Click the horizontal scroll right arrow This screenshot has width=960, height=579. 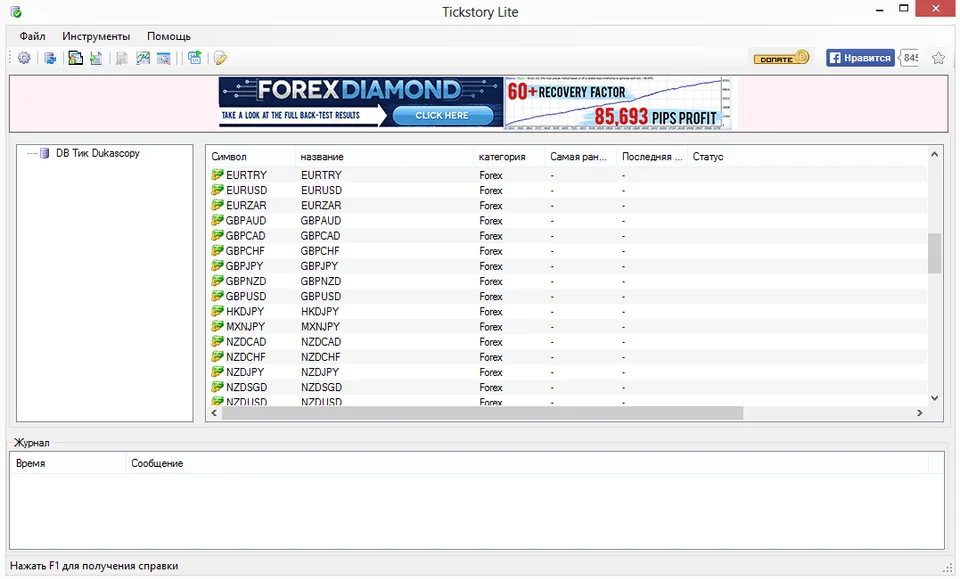919,413
